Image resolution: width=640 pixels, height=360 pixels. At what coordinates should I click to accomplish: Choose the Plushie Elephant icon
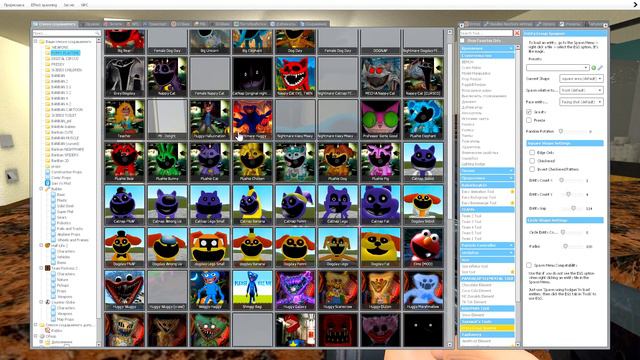[423, 119]
